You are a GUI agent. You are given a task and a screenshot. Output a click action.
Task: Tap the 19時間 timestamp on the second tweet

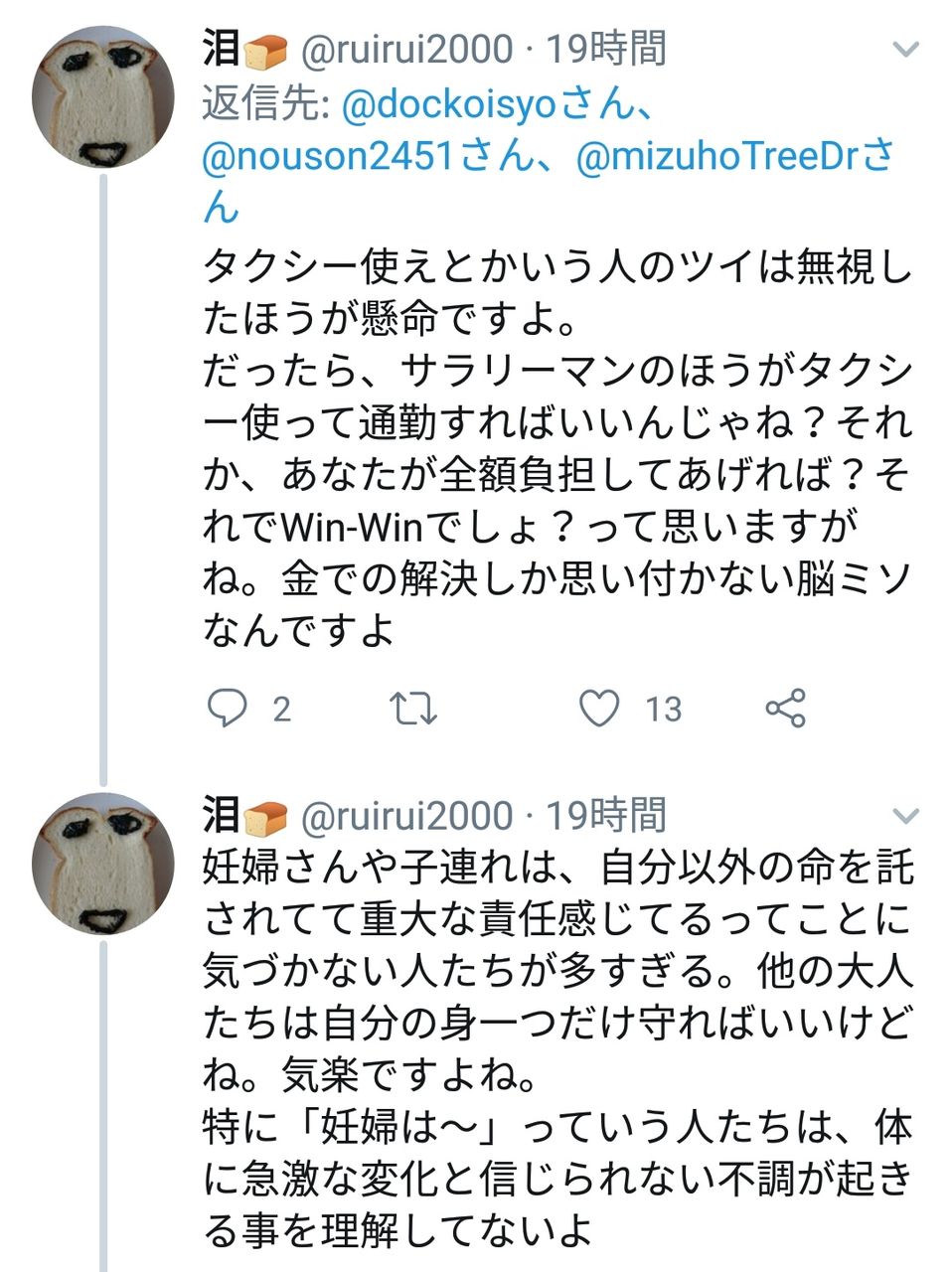(605, 816)
